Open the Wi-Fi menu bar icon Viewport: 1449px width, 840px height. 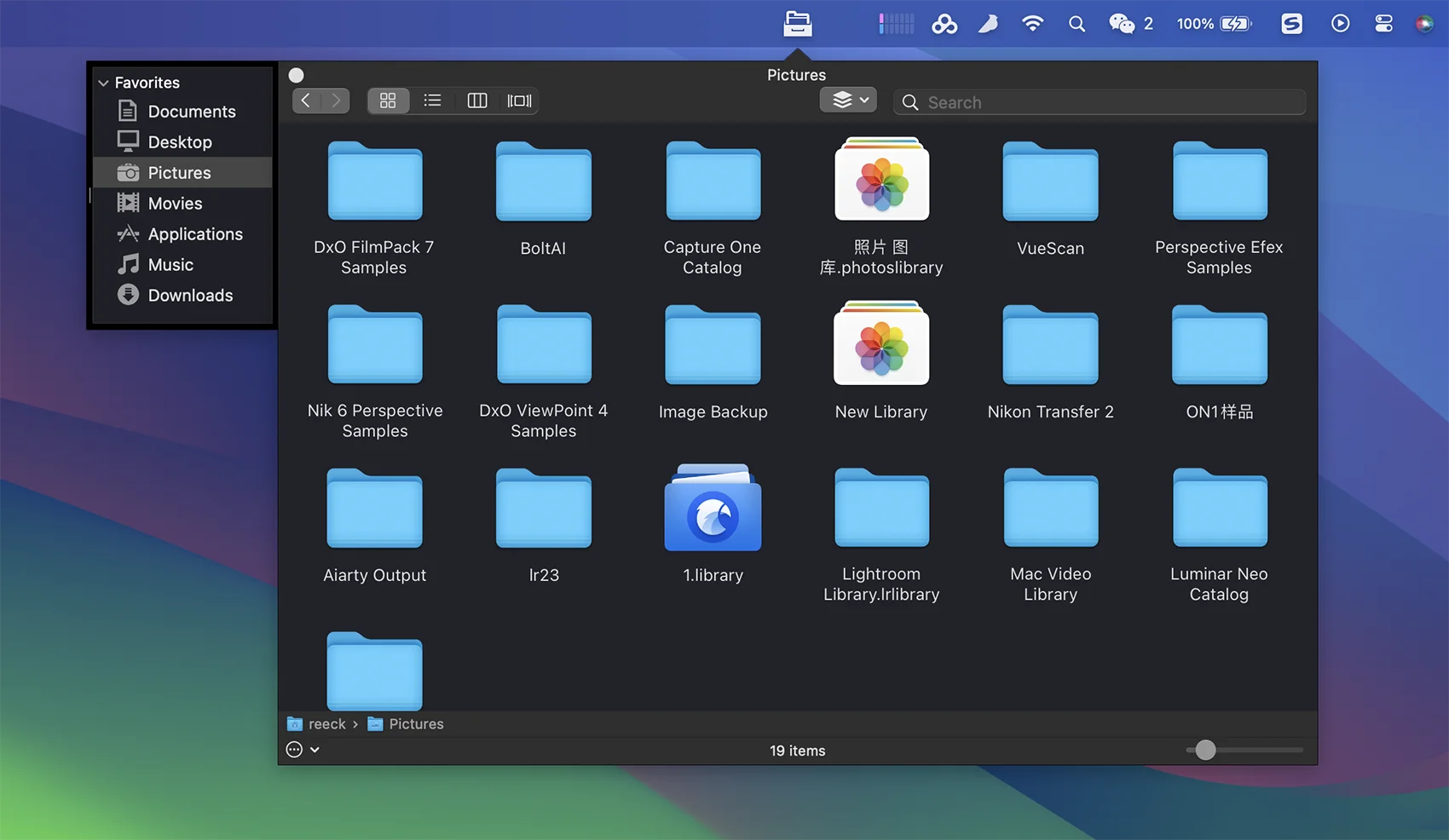(1032, 24)
